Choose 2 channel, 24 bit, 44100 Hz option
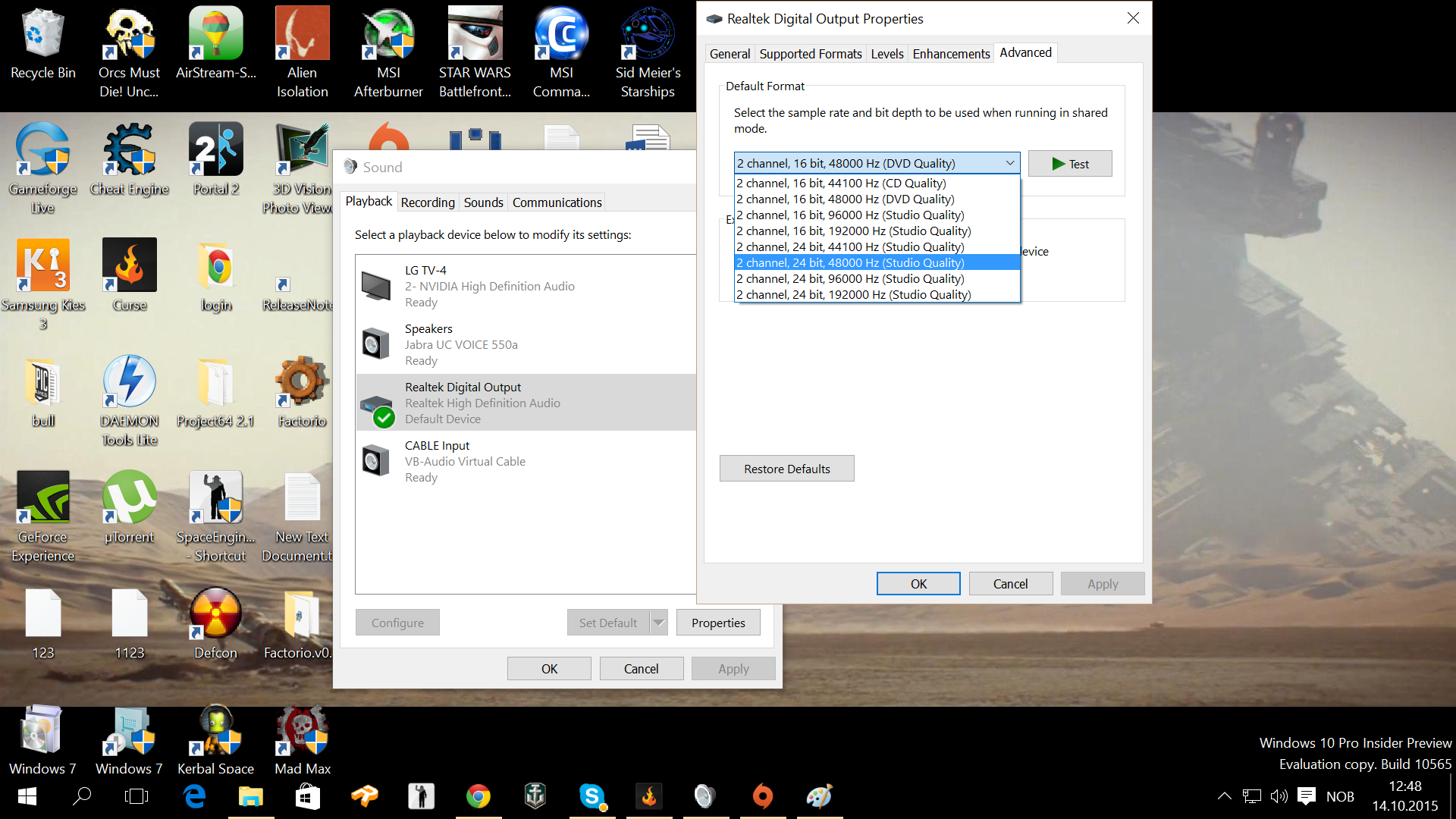 point(877,246)
